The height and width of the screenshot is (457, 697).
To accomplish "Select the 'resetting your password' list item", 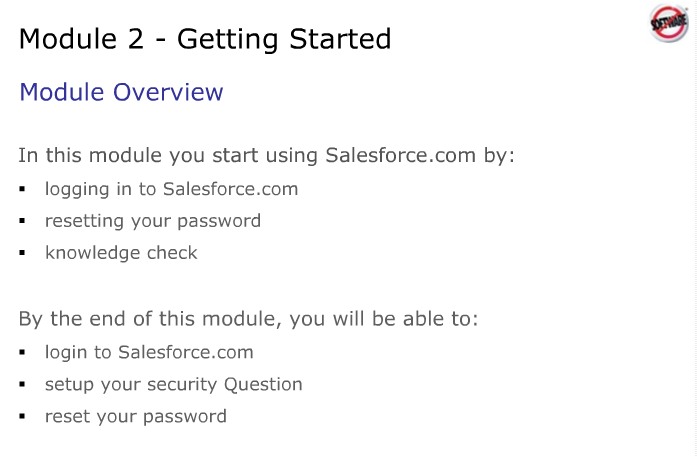I will (152, 221).
